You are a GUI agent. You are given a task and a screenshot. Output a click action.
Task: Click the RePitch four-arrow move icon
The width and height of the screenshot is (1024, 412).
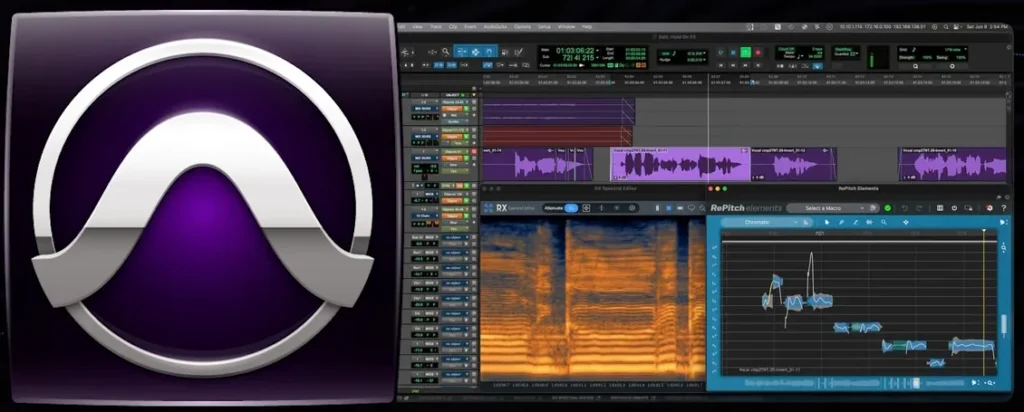[x=906, y=222]
